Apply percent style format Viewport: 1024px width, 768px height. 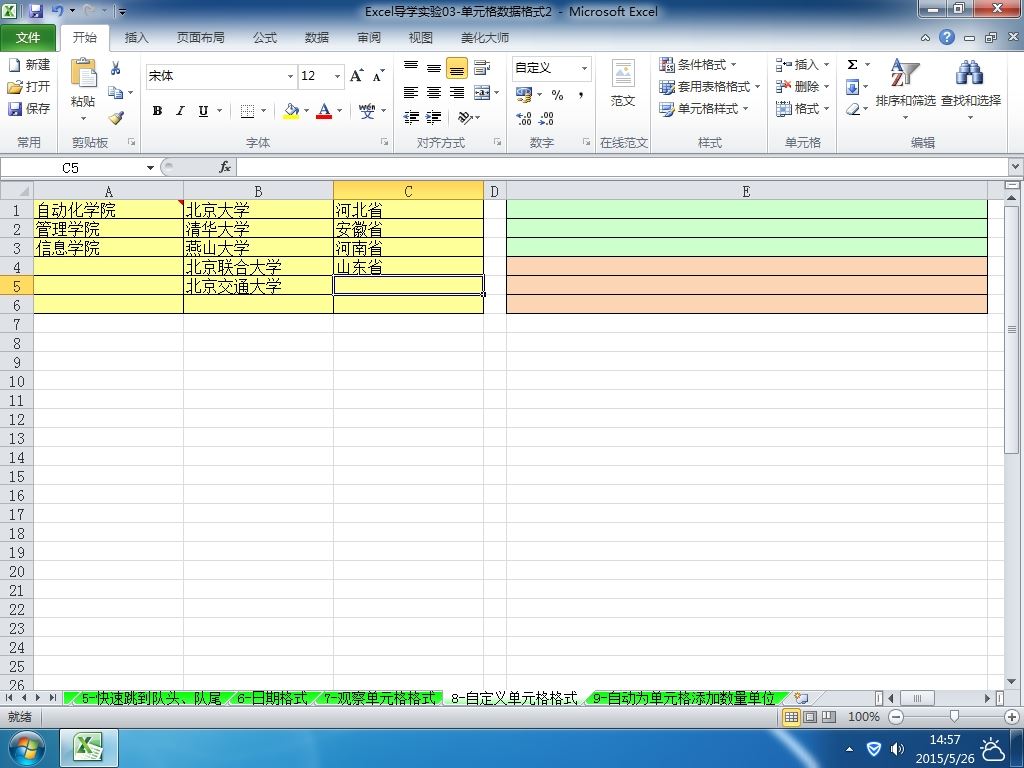click(x=557, y=95)
